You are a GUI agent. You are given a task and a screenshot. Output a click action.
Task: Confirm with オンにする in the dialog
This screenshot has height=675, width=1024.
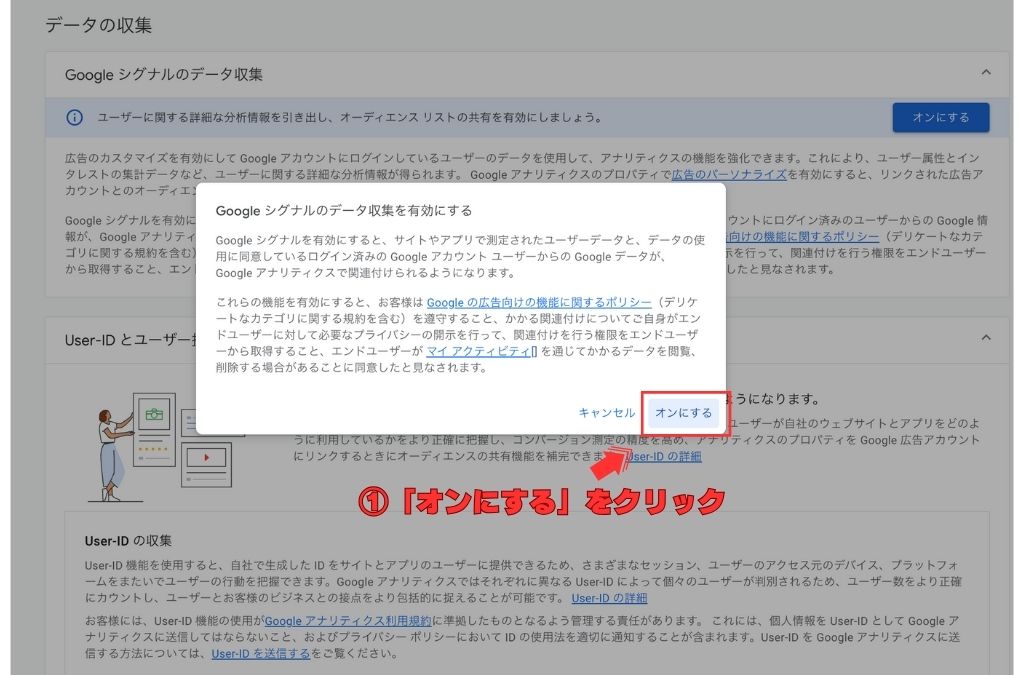point(683,413)
